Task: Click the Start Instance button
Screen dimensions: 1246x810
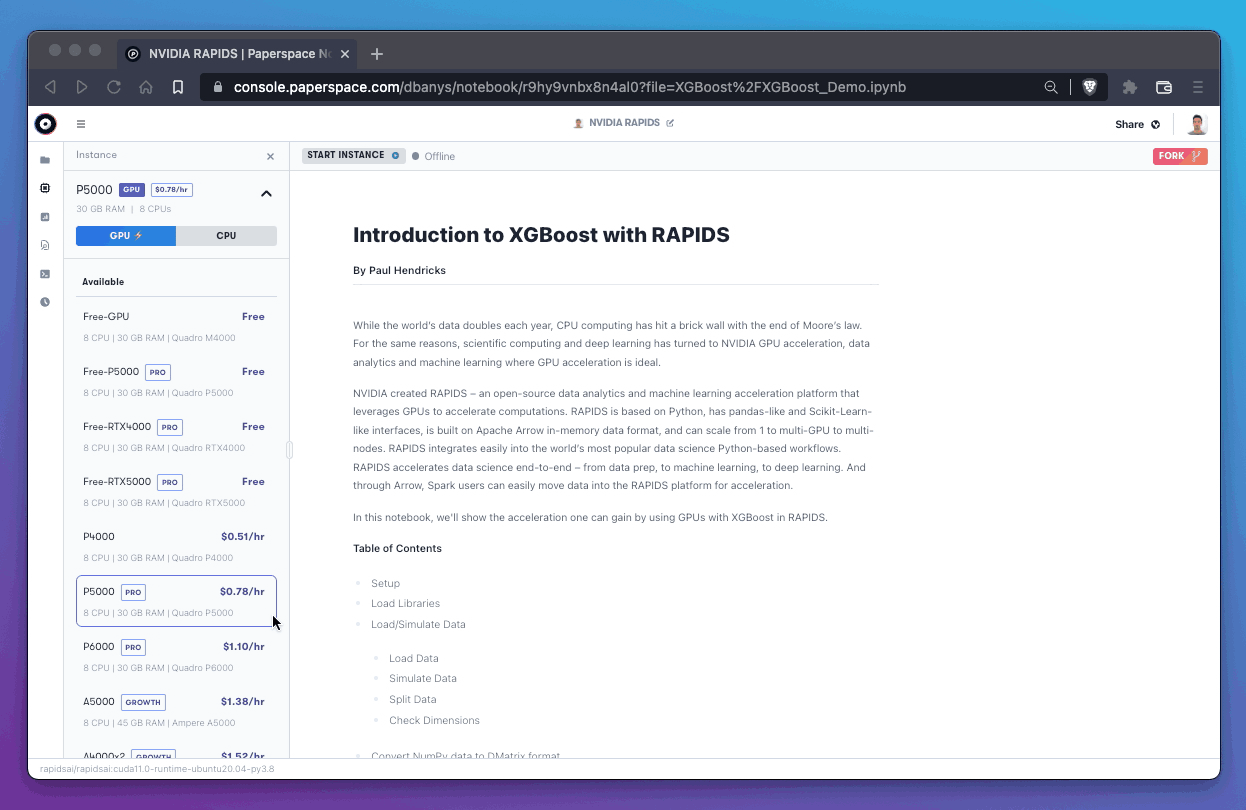Action: 353,155
